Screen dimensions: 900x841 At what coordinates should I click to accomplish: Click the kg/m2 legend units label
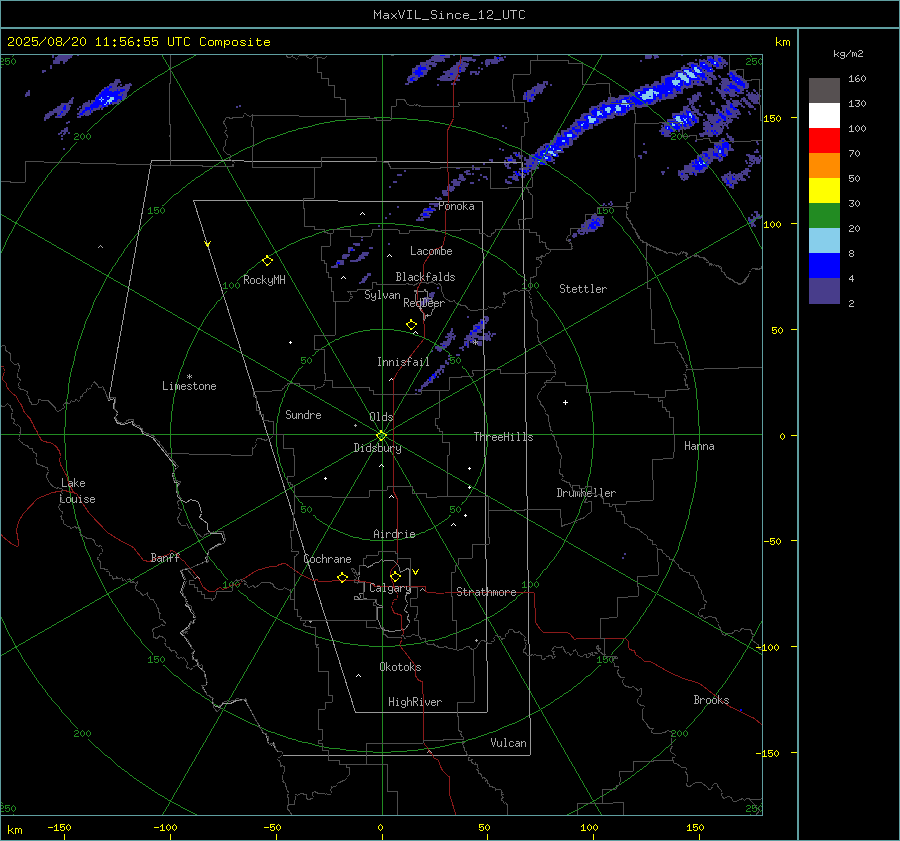848,53
